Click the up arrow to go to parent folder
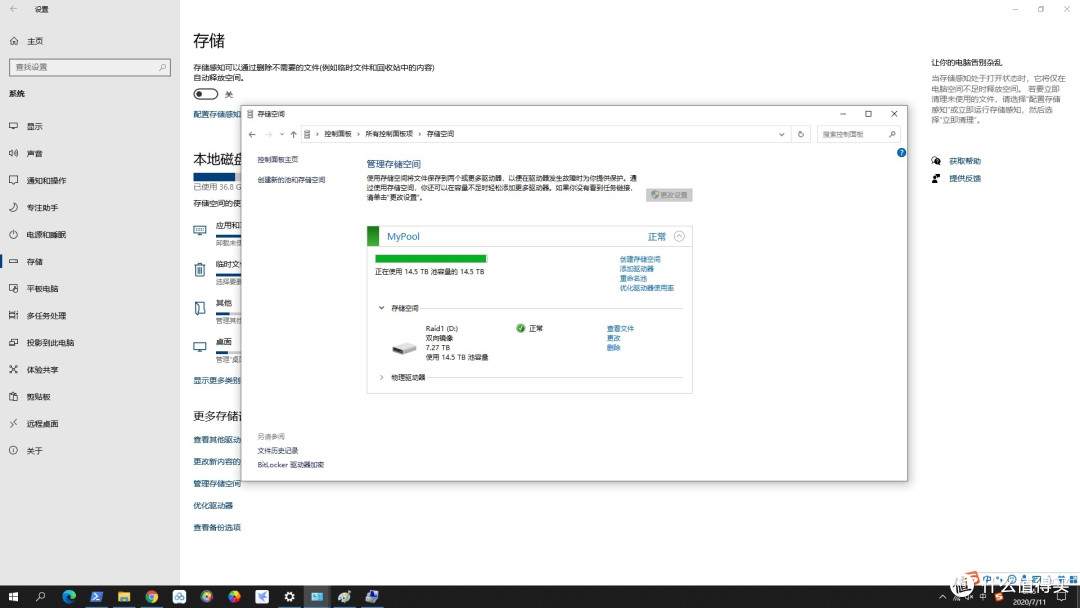 (x=293, y=134)
